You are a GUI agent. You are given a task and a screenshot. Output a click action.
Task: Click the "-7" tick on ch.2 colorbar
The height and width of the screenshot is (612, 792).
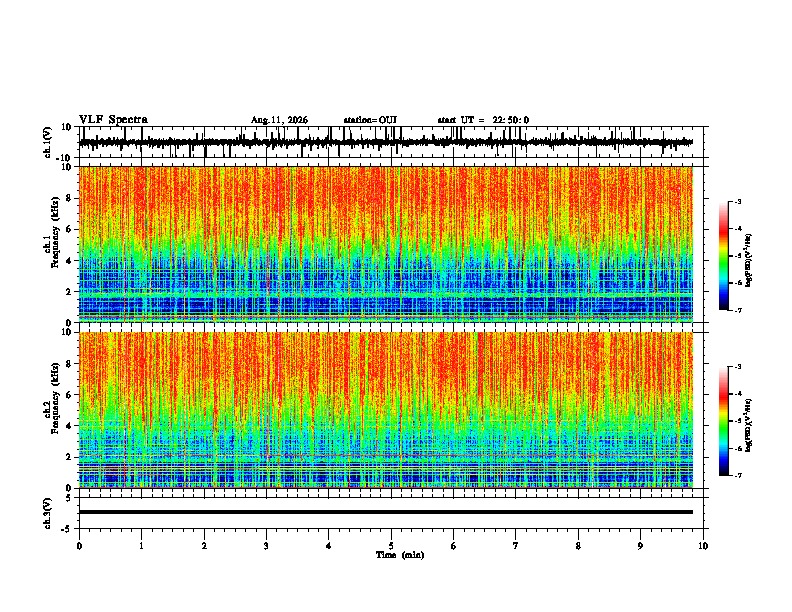(x=737, y=475)
